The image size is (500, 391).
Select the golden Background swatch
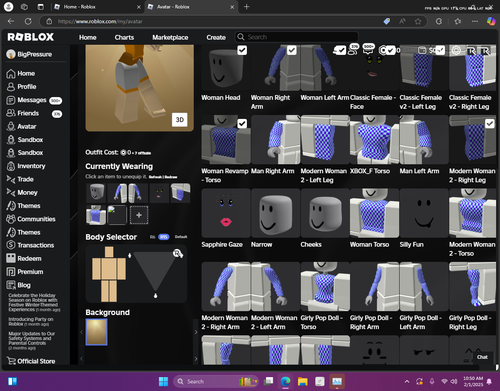click(x=97, y=332)
